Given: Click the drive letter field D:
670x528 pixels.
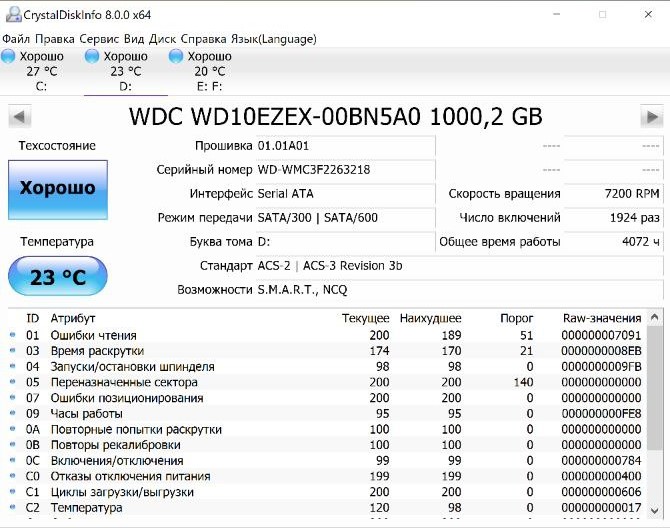Looking at the screenshot, I should (x=345, y=242).
